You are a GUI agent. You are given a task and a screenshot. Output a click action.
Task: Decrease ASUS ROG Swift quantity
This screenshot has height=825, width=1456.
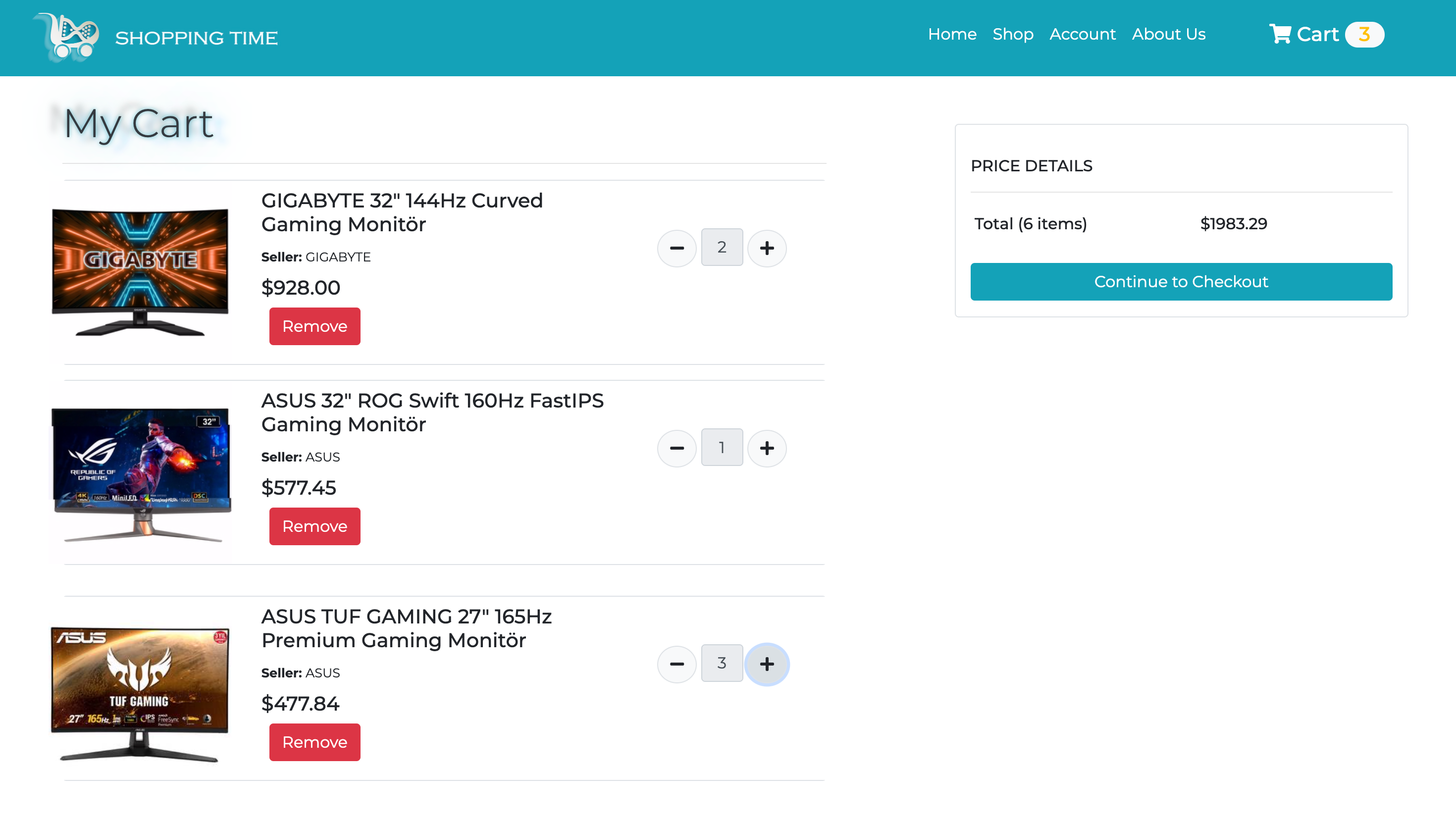[x=676, y=448]
